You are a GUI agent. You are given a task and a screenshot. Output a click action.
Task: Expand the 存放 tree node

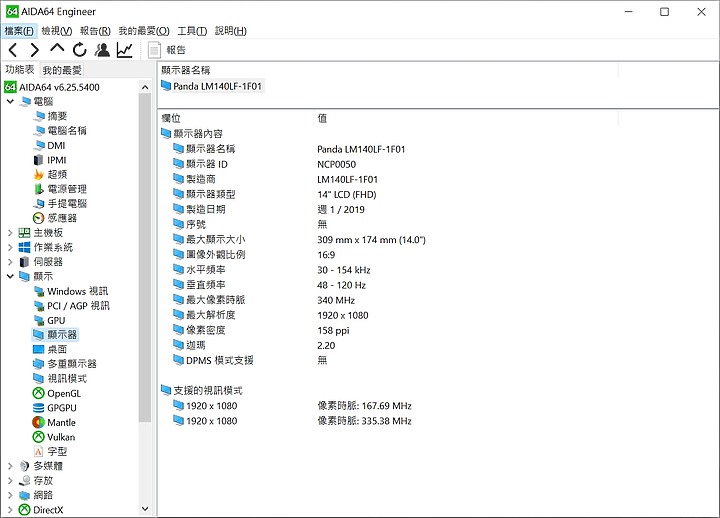click(10, 481)
